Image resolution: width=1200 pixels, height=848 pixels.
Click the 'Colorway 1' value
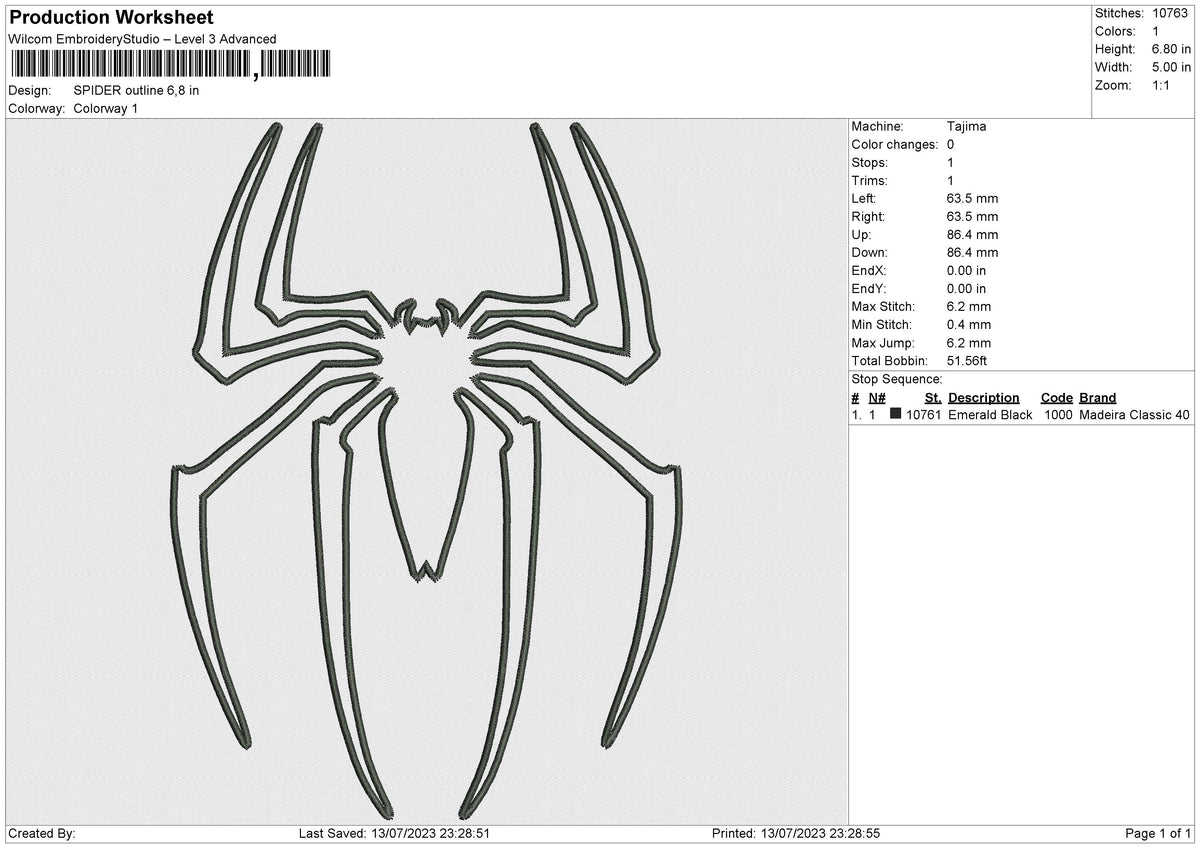click(105, 108)
